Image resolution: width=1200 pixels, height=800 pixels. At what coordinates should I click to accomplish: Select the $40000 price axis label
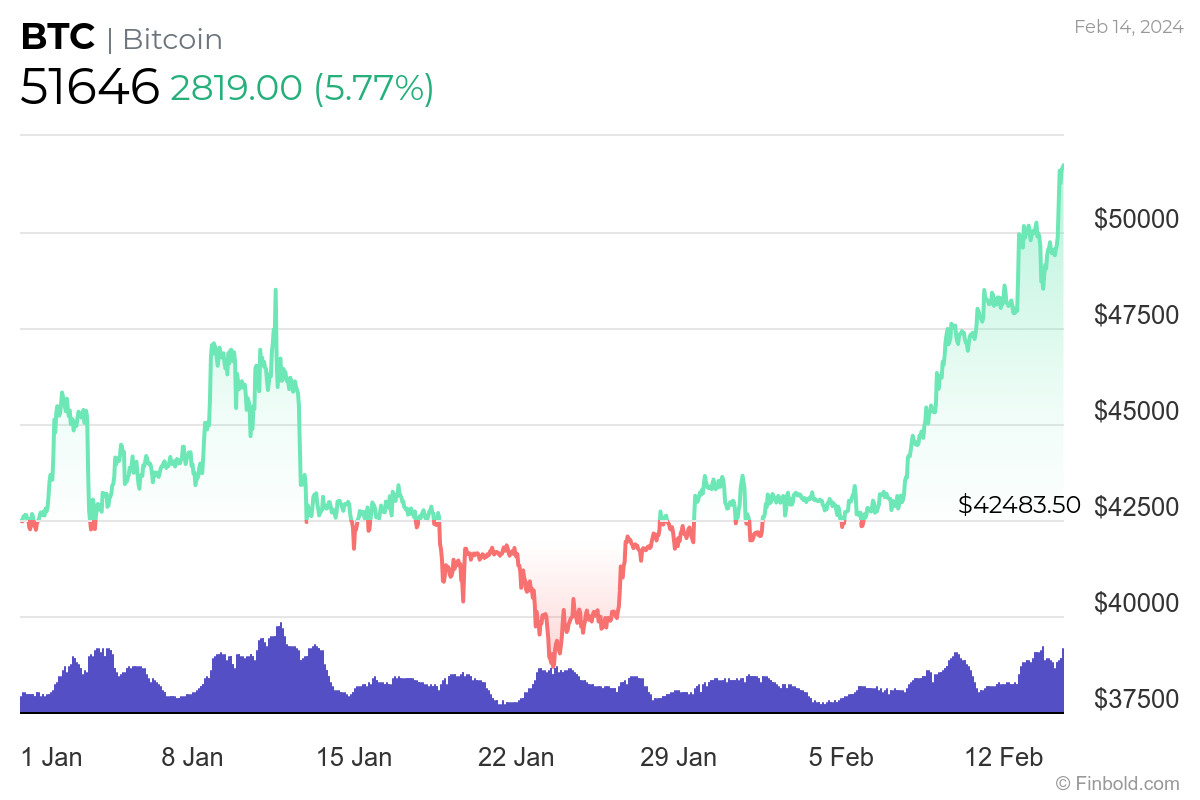(x=1136, y=602)
